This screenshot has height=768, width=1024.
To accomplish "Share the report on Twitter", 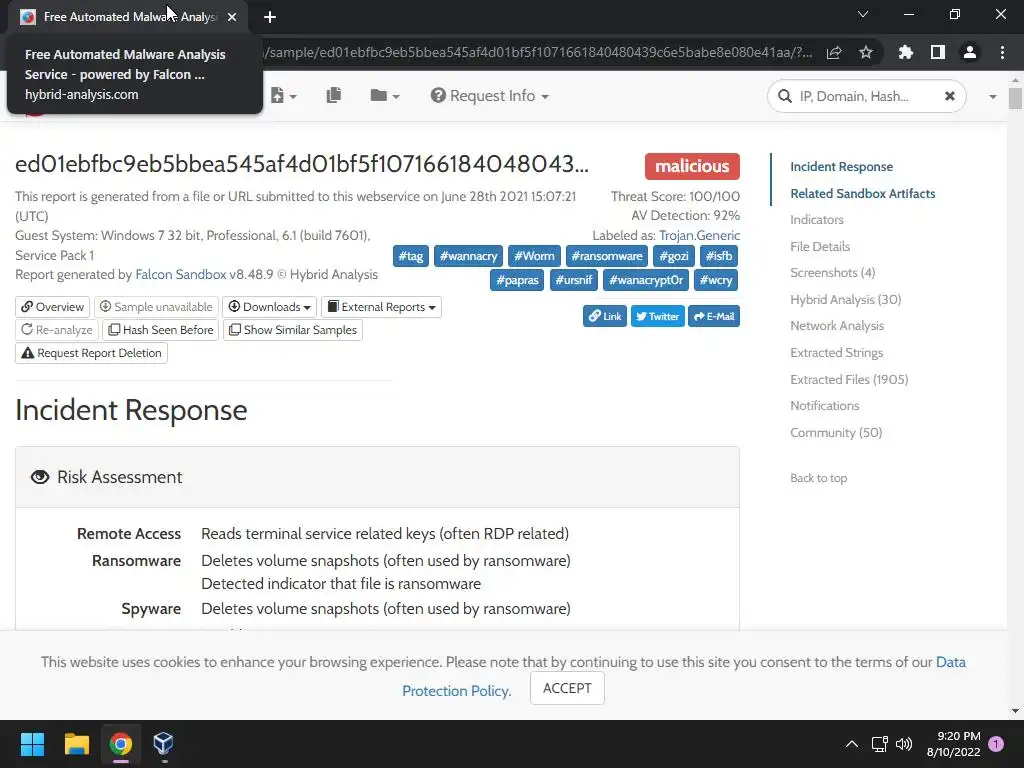I will coord(658,316).
